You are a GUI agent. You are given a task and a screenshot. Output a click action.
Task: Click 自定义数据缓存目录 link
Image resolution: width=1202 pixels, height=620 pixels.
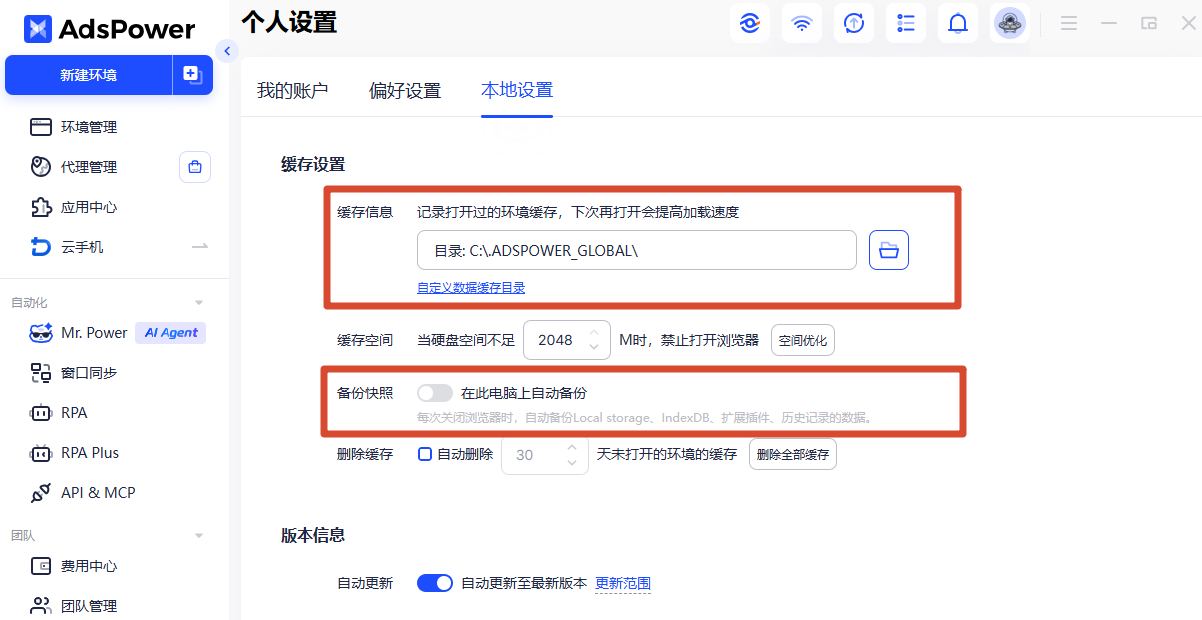[471, 287]
